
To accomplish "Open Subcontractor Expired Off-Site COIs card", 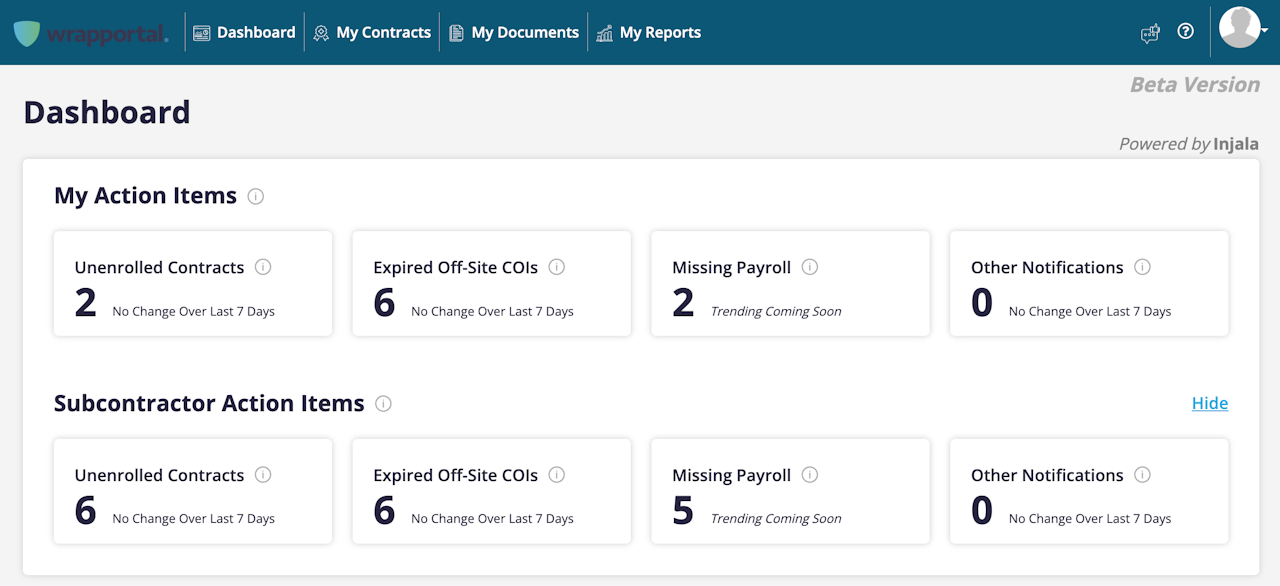I will (491, 492).
